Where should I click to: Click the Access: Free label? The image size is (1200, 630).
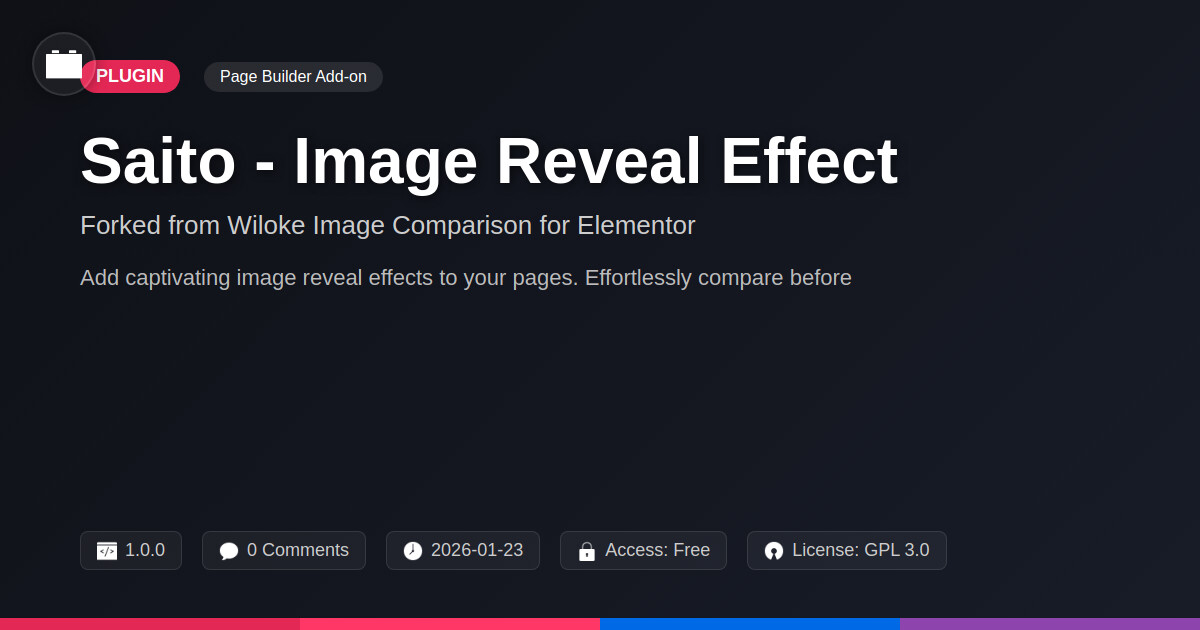657,550
